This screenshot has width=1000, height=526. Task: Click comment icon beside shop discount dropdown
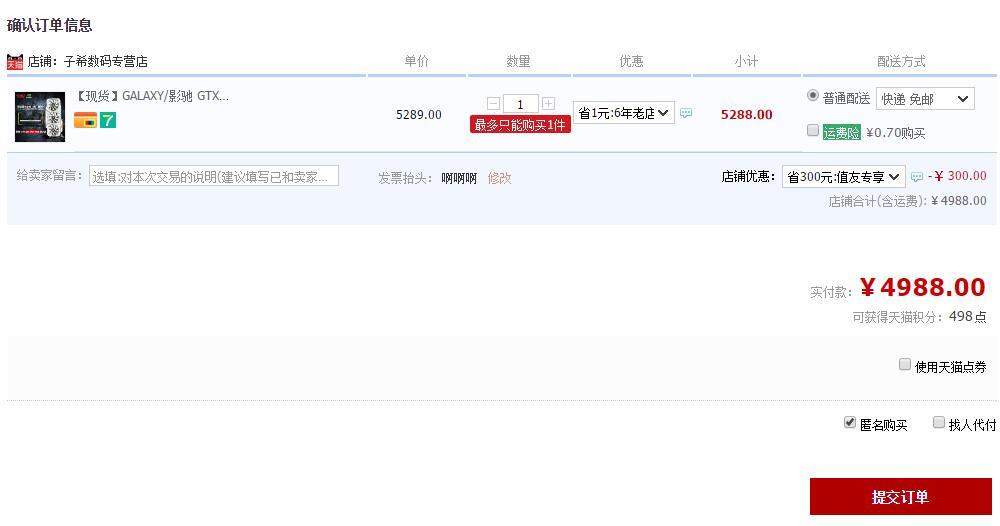916,177
